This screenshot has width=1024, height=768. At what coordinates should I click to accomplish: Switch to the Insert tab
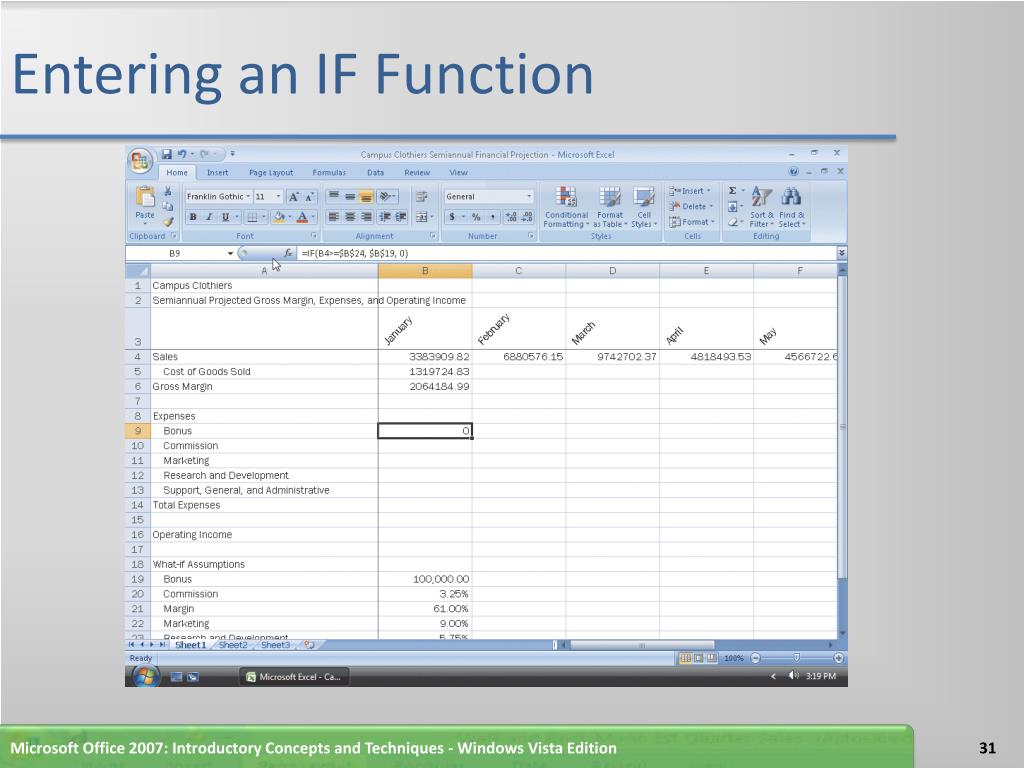[217, 172]
